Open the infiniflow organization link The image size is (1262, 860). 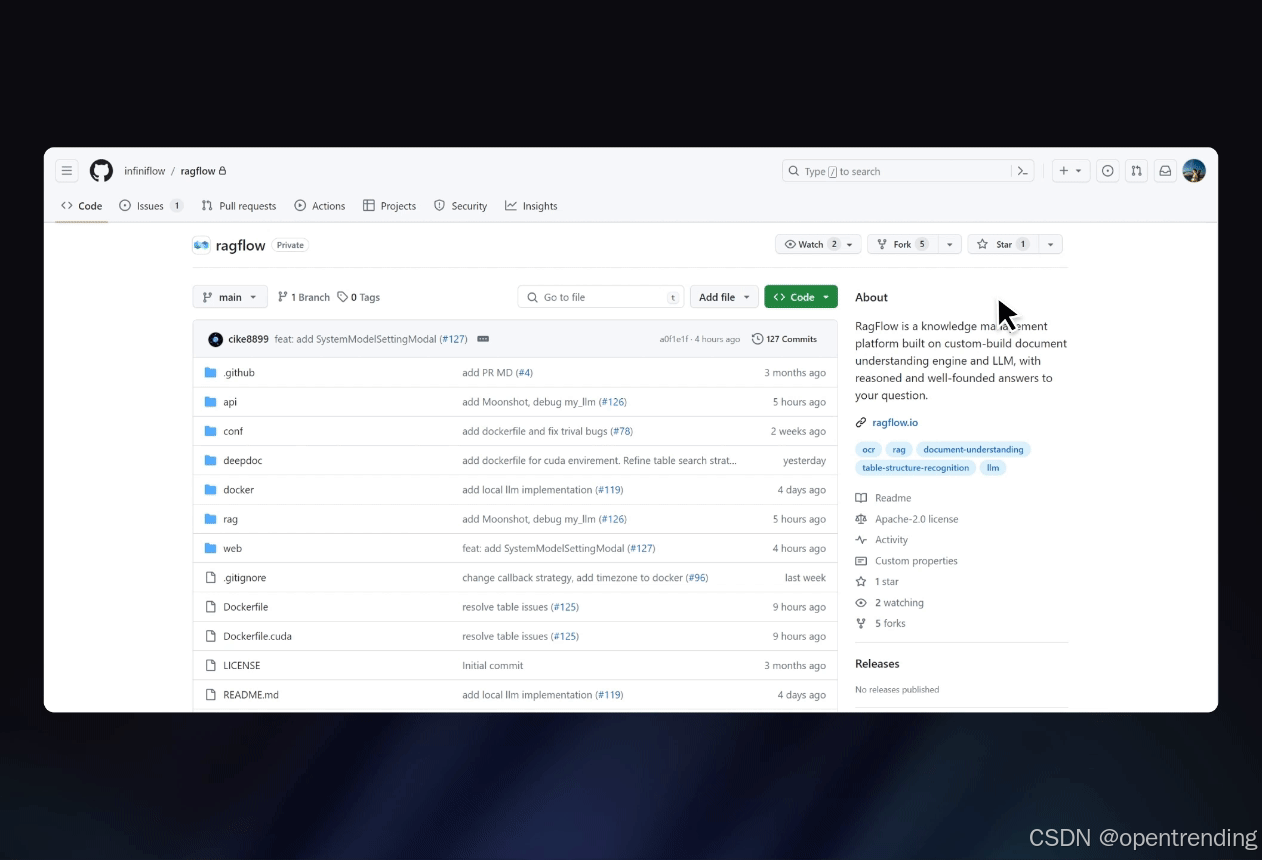coord(145,171)
